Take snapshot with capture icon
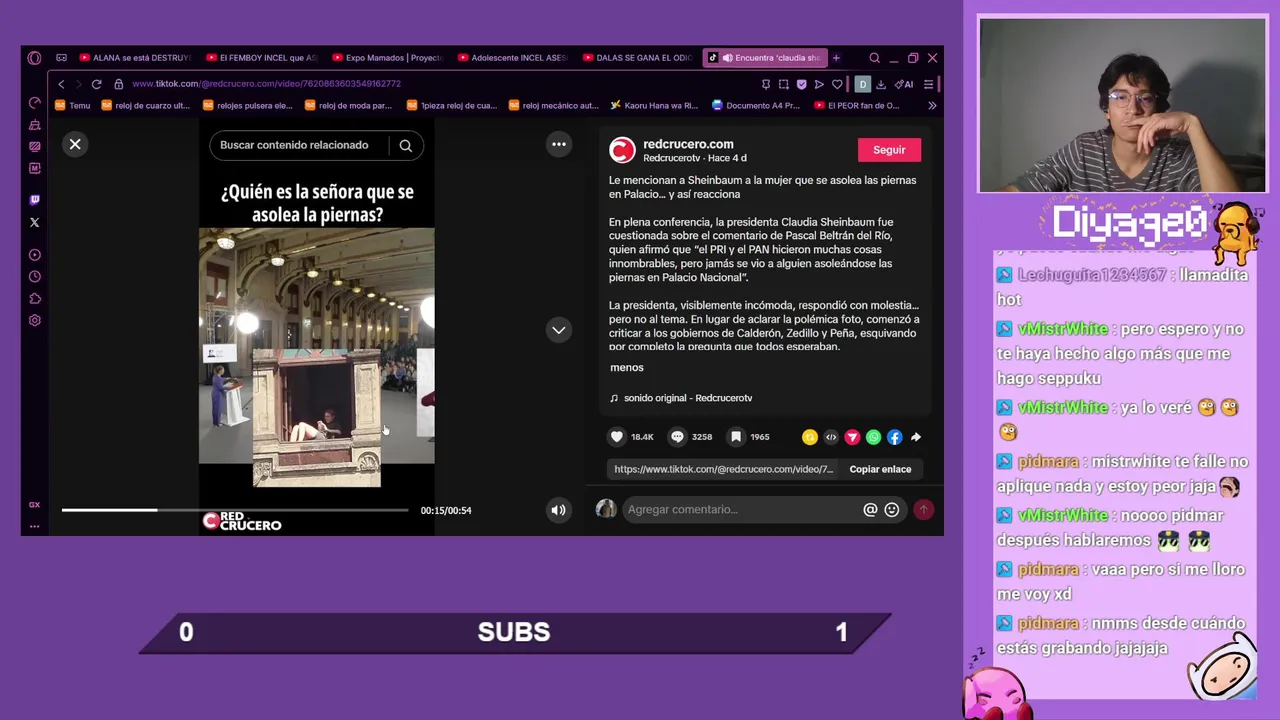The width and height of the screenshot is (1280, 720). point(784,84)
